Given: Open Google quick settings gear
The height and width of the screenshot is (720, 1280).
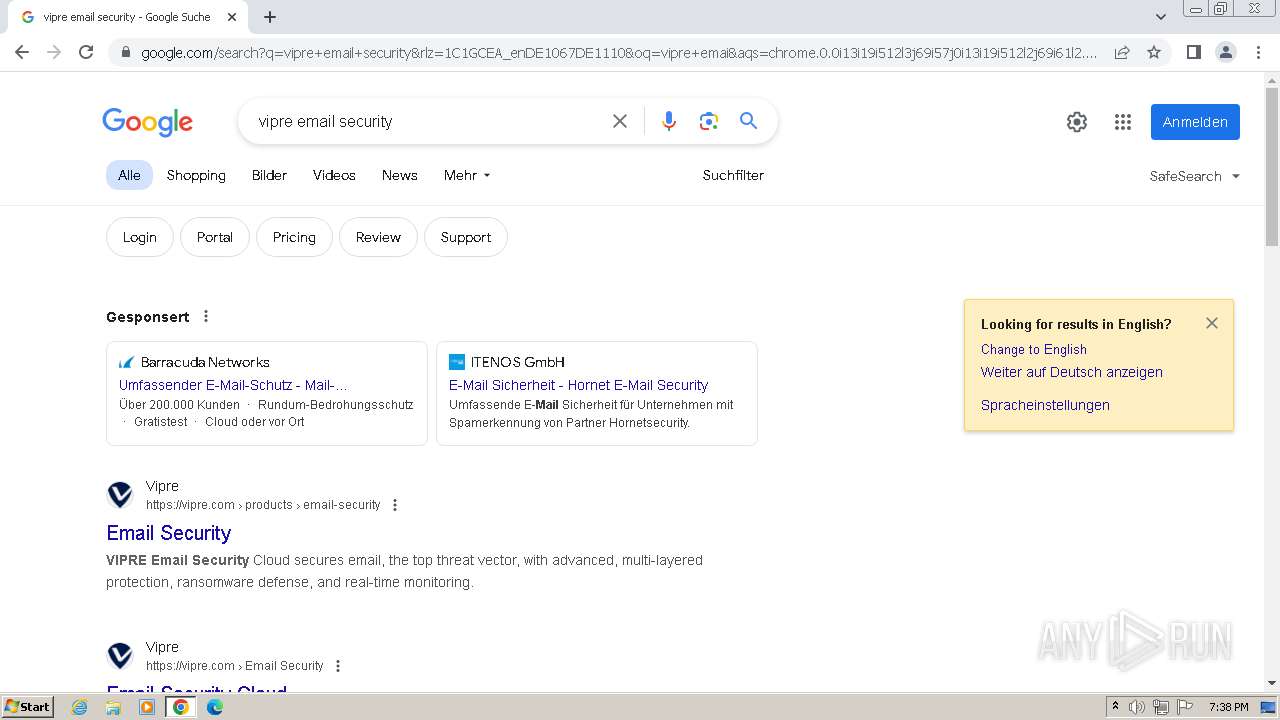Looking at the screenshot, I should [x=1076, y=122].
